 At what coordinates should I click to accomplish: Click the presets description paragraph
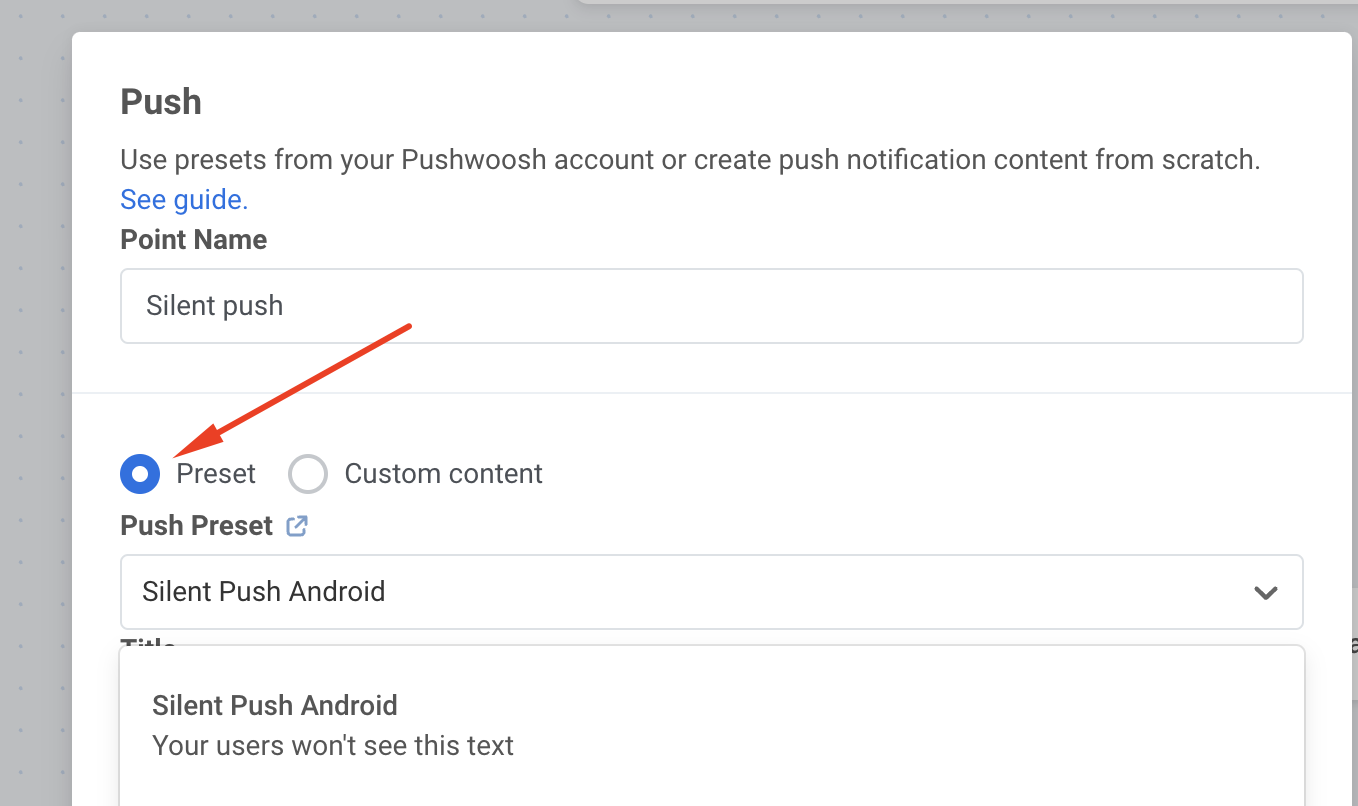[690, 160]
